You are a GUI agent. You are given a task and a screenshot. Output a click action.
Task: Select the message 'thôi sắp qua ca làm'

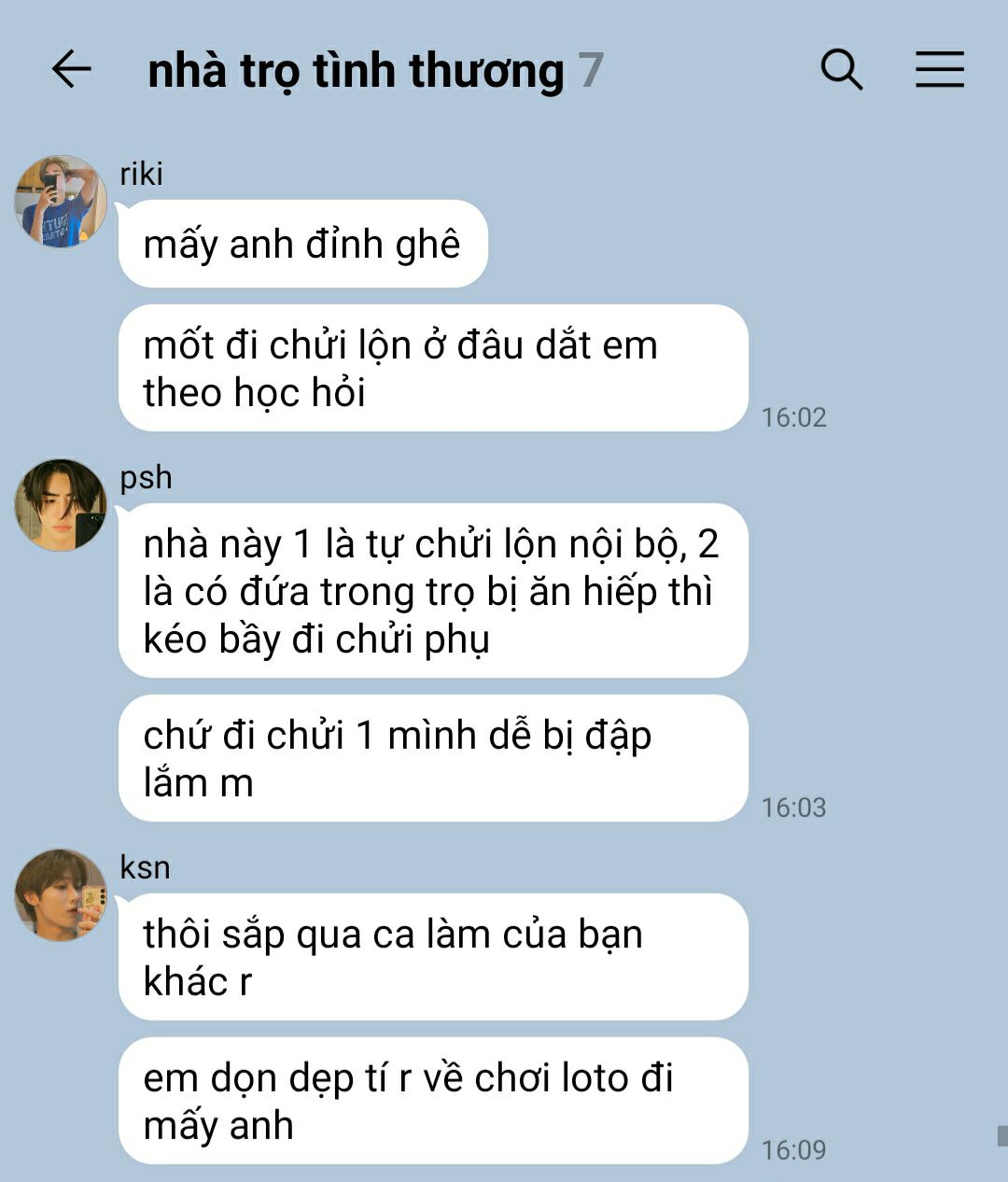(x=433, y=957)
